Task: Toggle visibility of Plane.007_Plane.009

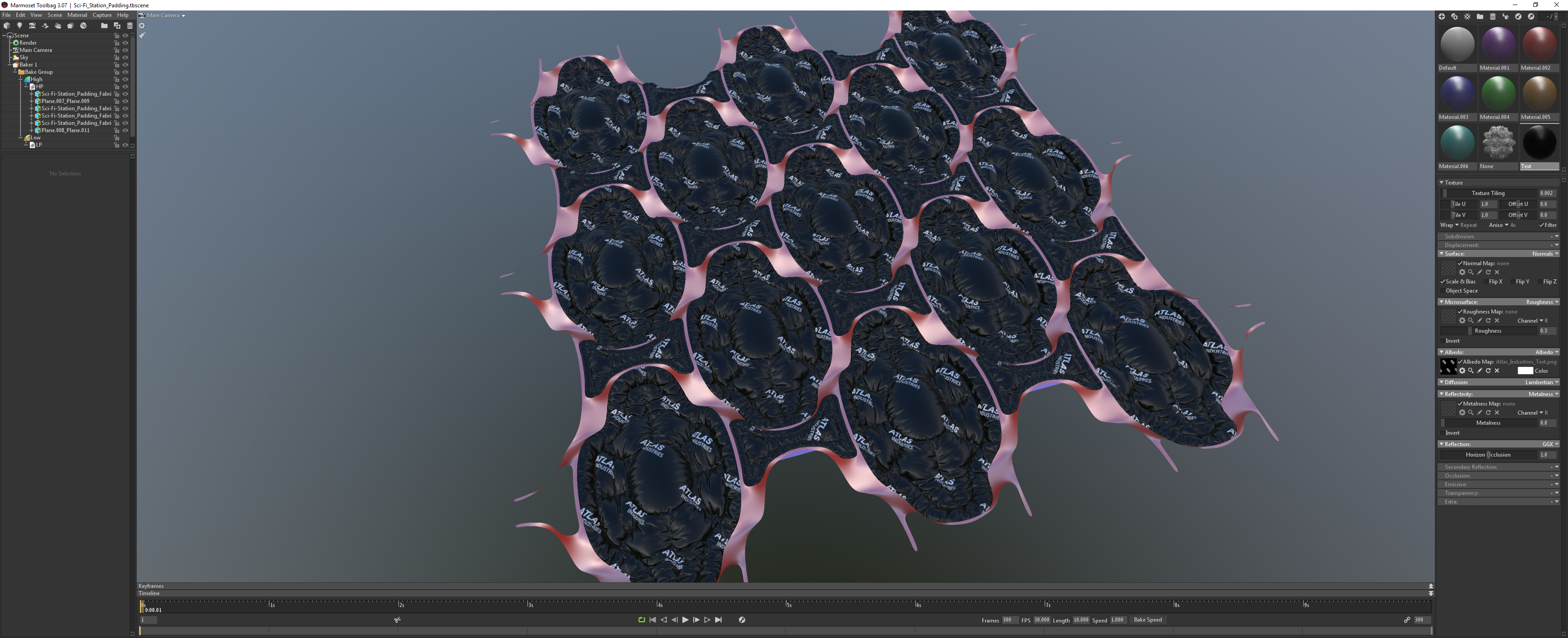Action: click(125, 101)
